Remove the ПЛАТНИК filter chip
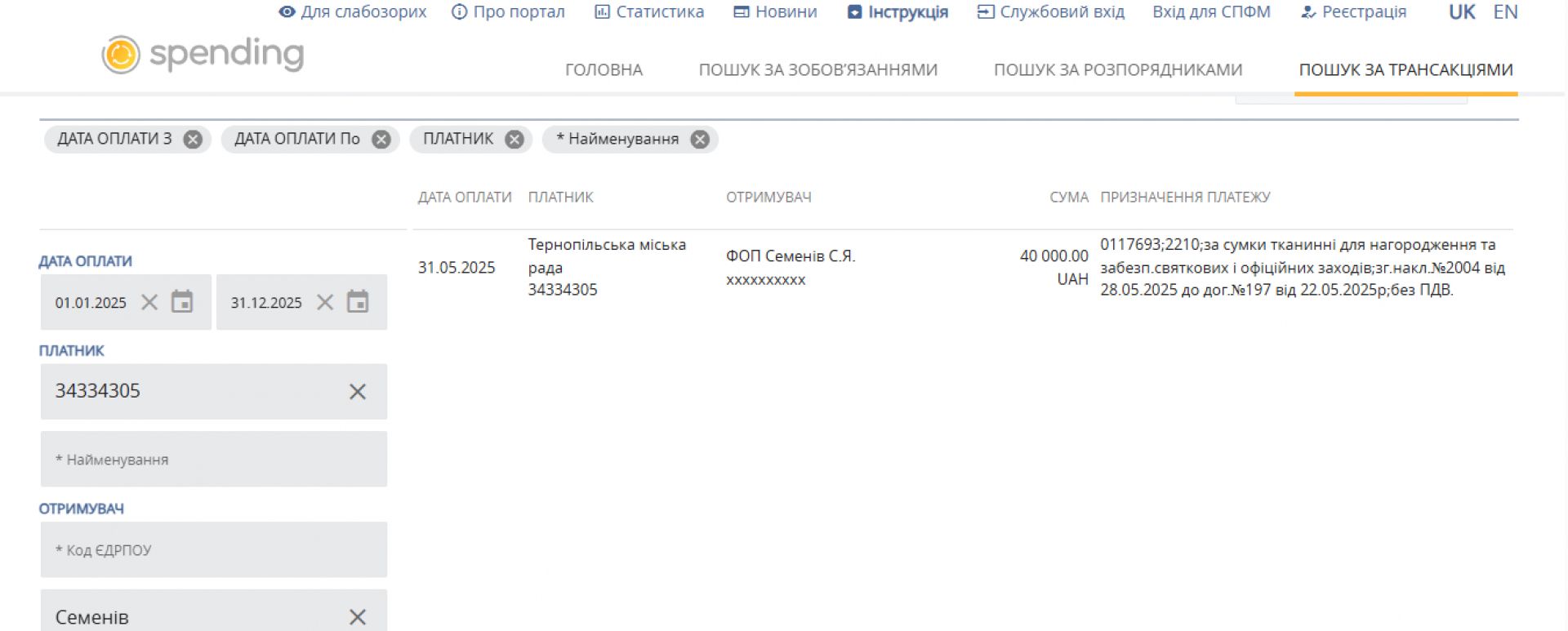Image resolution: width=1568 pixels, height=631 pixels. (x=514, y=140)
